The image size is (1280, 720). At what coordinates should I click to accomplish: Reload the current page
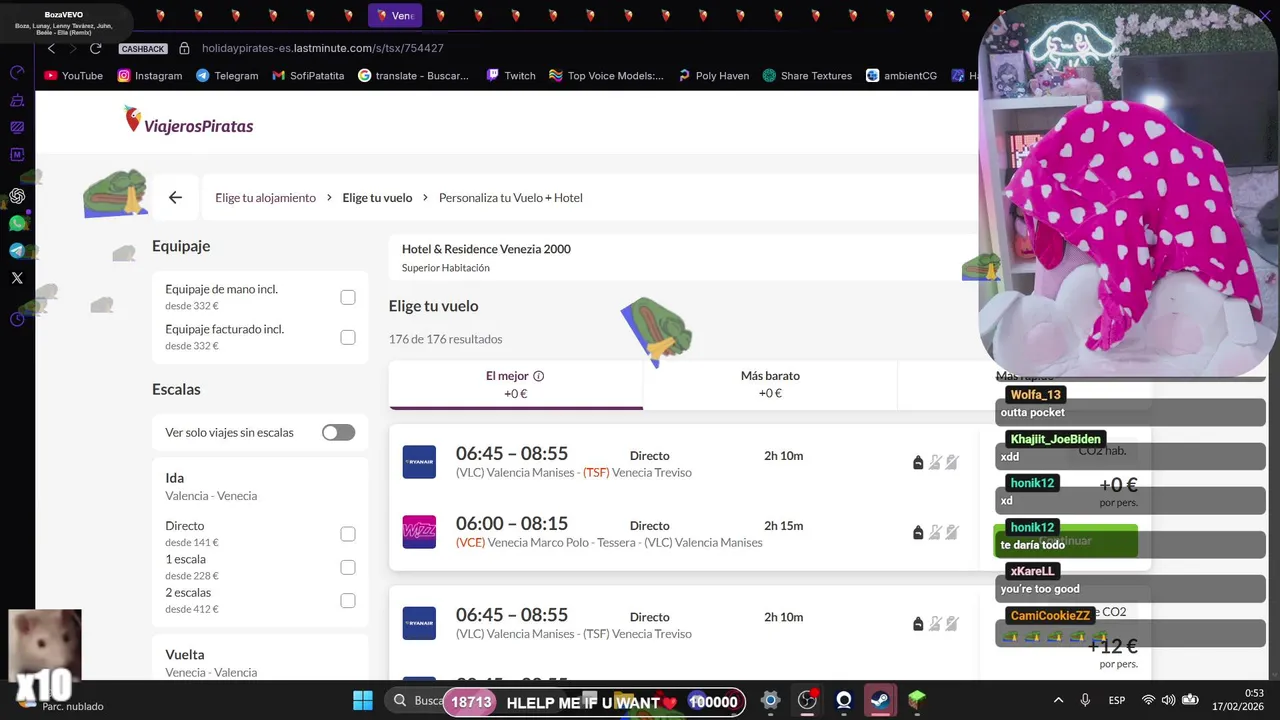[96, 48]
